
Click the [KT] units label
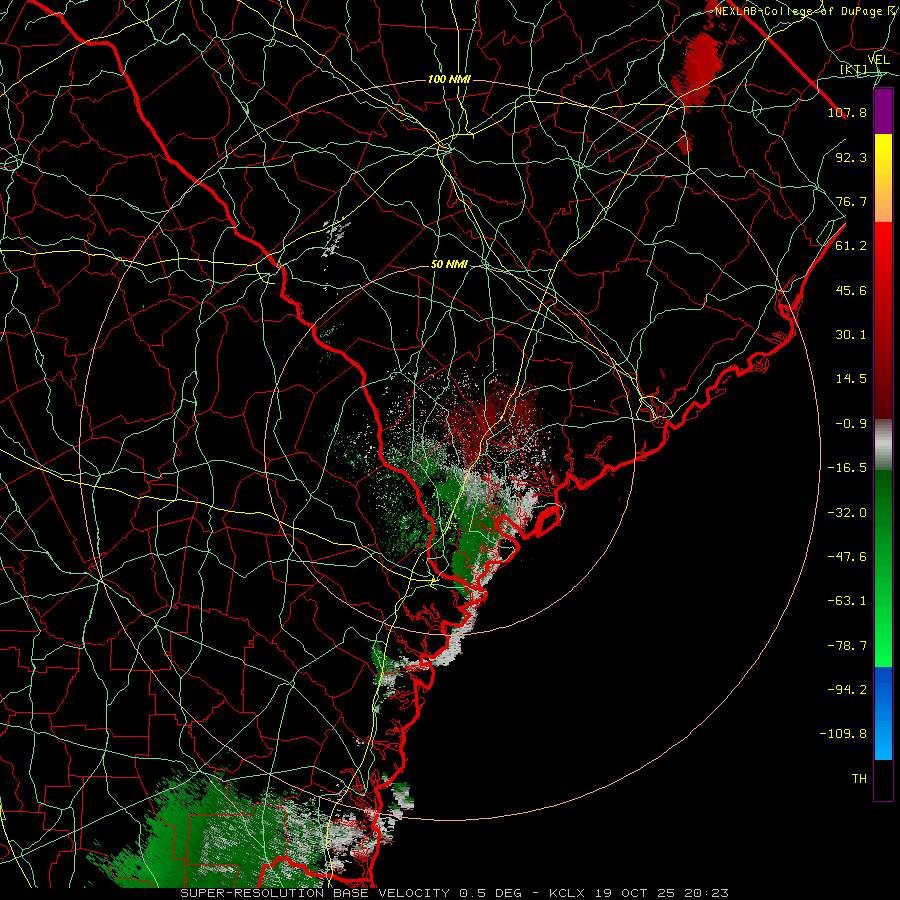(x=854, y=69)
